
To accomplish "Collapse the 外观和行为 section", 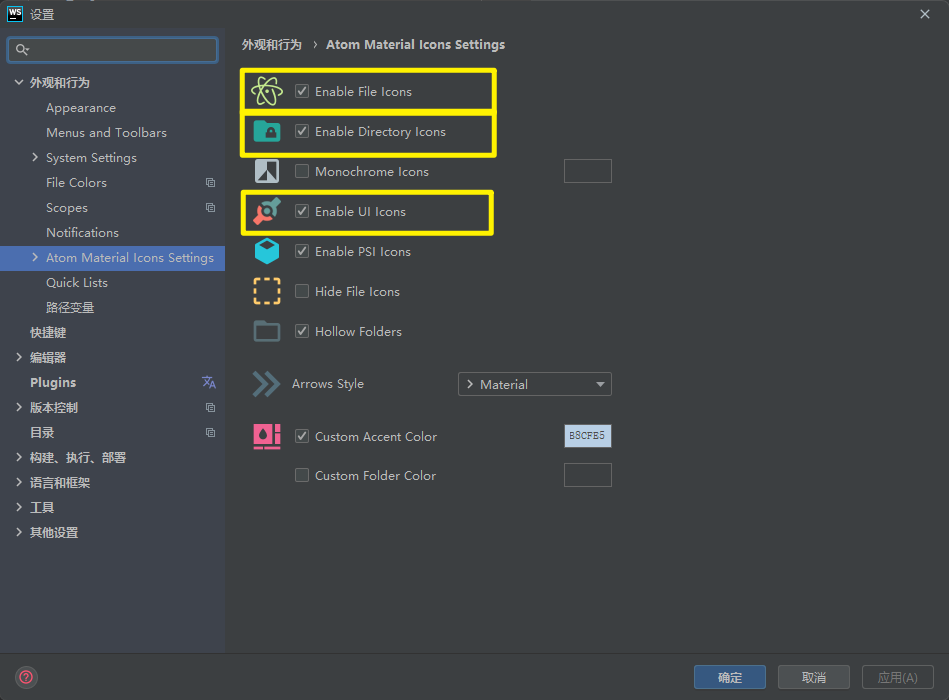I will [19, 82].
